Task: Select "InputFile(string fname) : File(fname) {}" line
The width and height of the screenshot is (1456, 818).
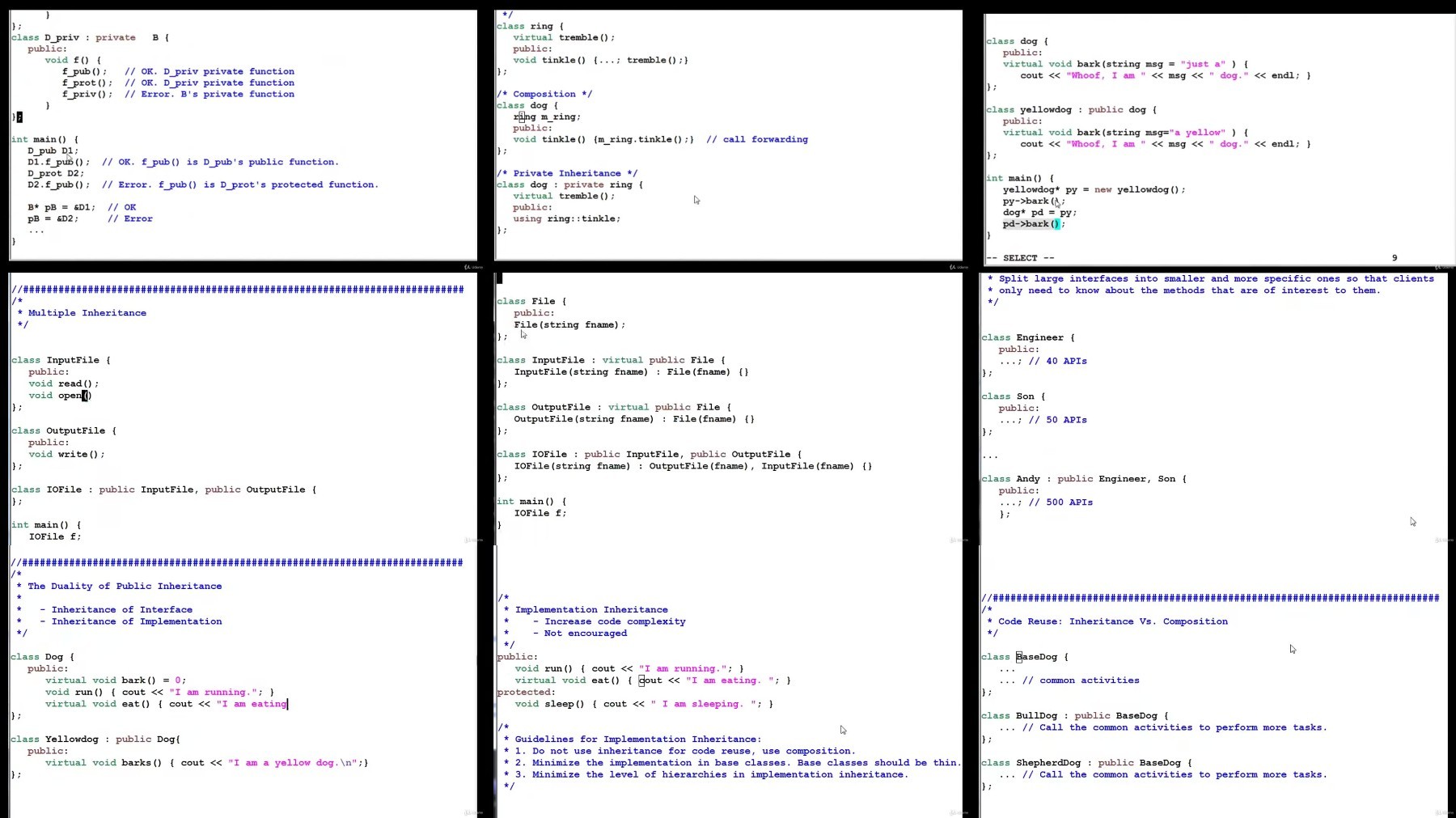Action: [x=631, y=372]
